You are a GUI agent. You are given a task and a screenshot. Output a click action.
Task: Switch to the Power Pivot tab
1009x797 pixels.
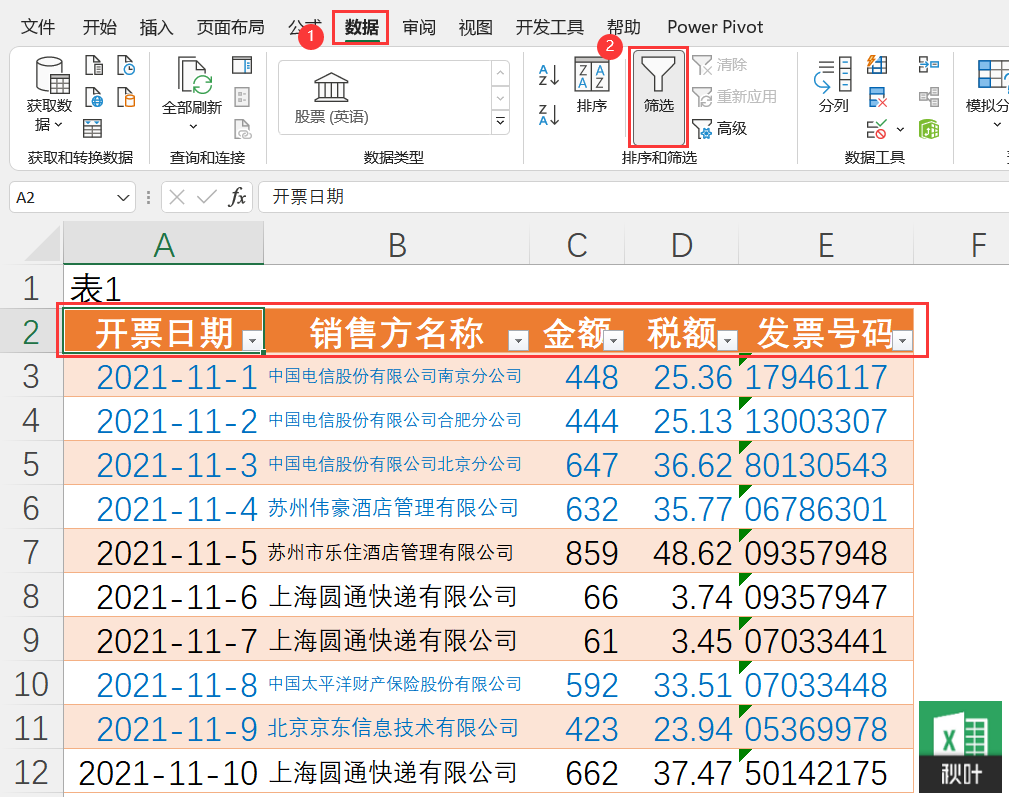715,27
